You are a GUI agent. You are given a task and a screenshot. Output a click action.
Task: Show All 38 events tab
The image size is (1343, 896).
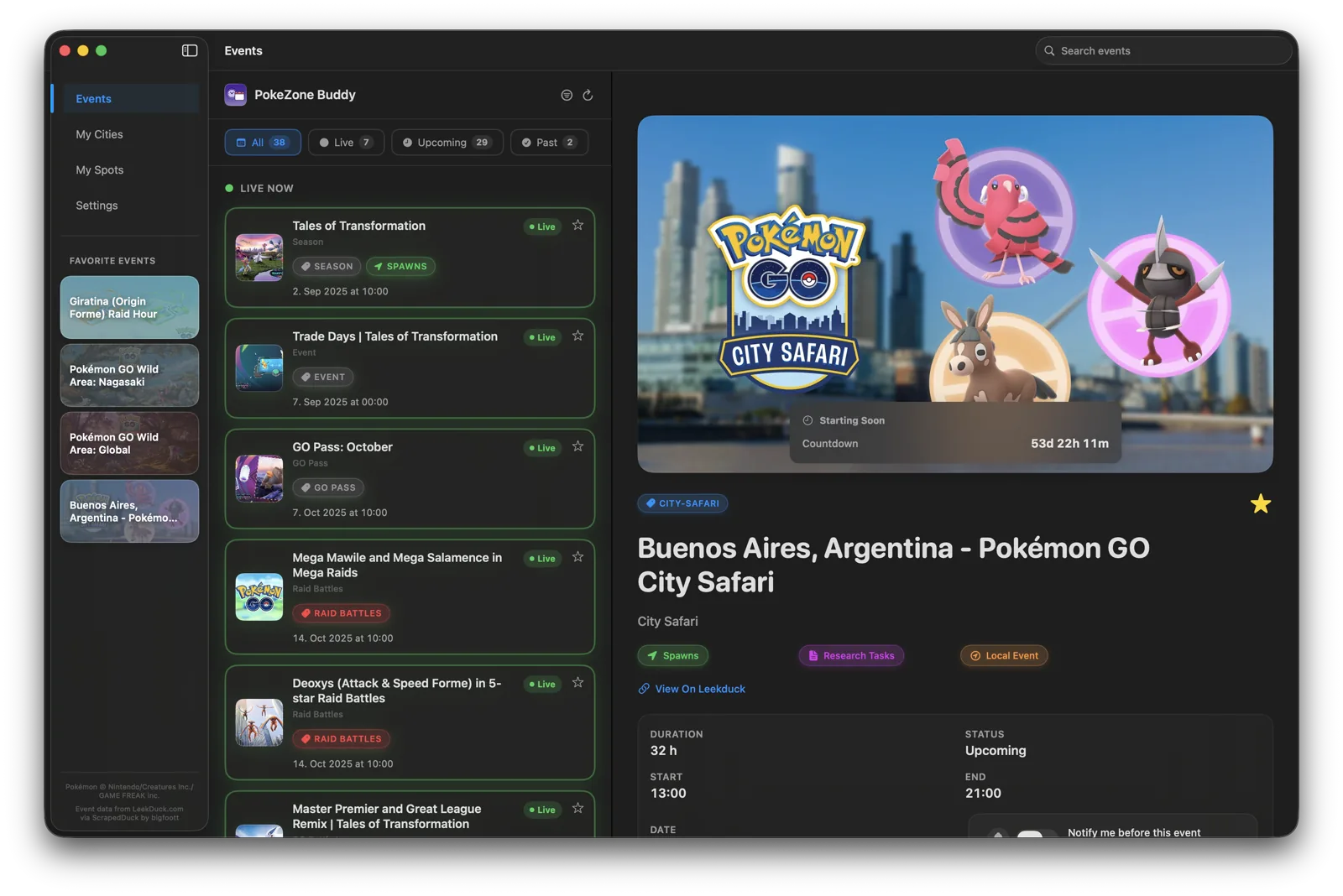[x=263, y=143]
